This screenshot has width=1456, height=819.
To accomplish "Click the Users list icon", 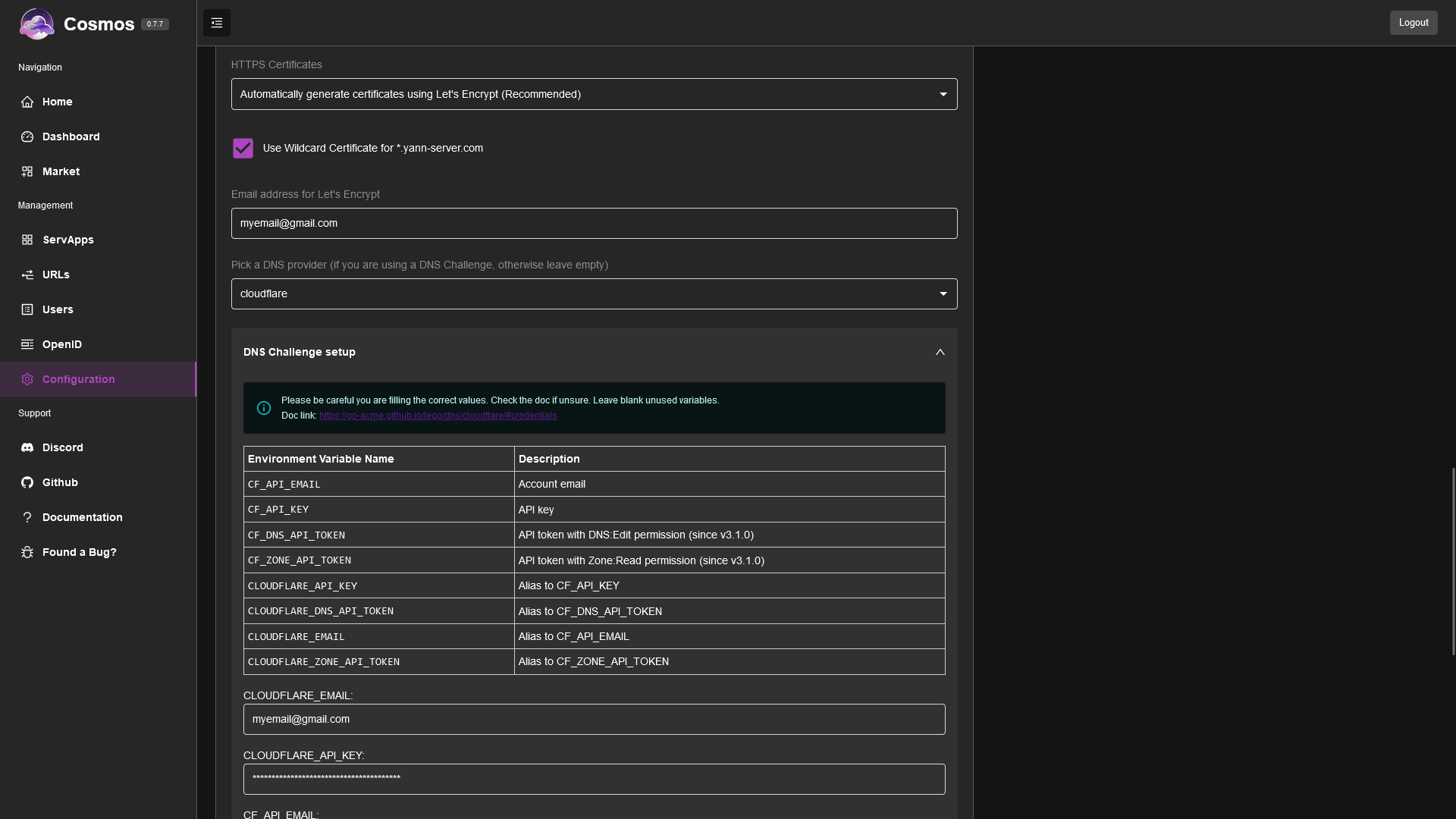I will pyautogui.click(x=27, y=309).
